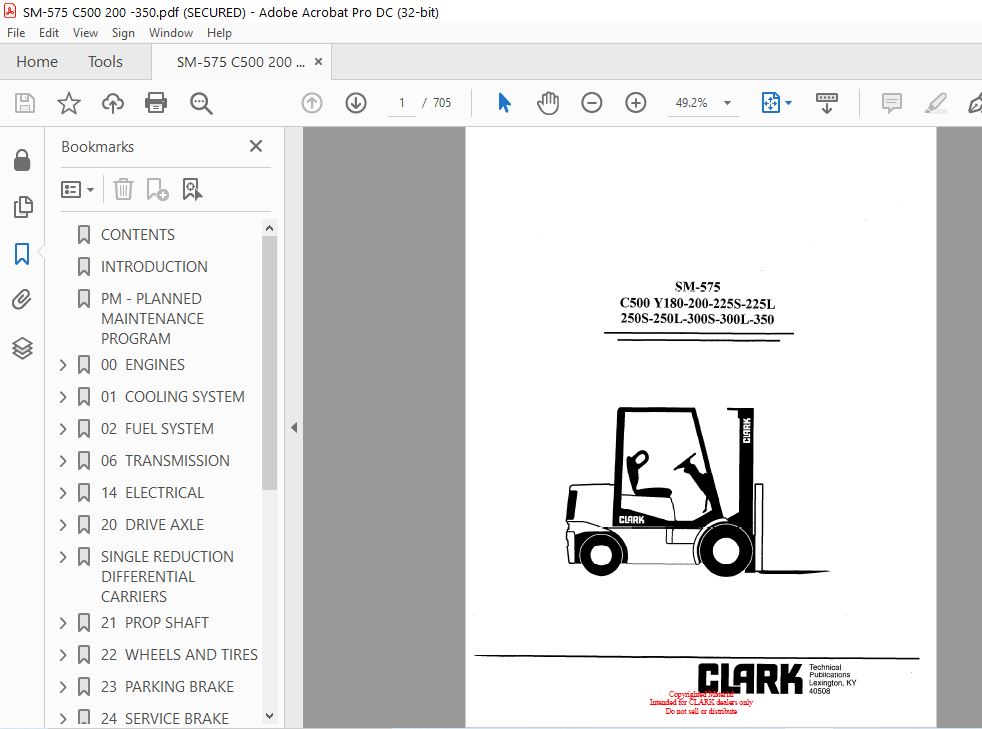Add a new bookmark icon
The height and width of the screenshot is (729, 982).
pyautogui.click(x=157, y=189)
